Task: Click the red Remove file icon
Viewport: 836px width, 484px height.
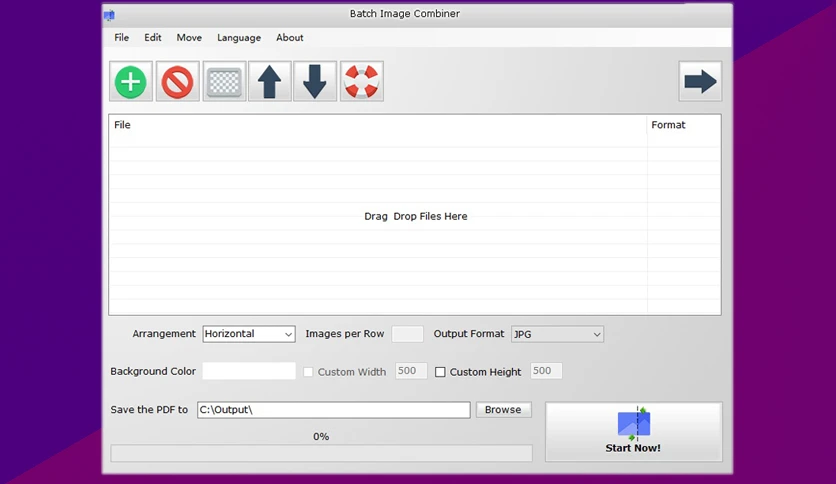Action: [177, 82]
